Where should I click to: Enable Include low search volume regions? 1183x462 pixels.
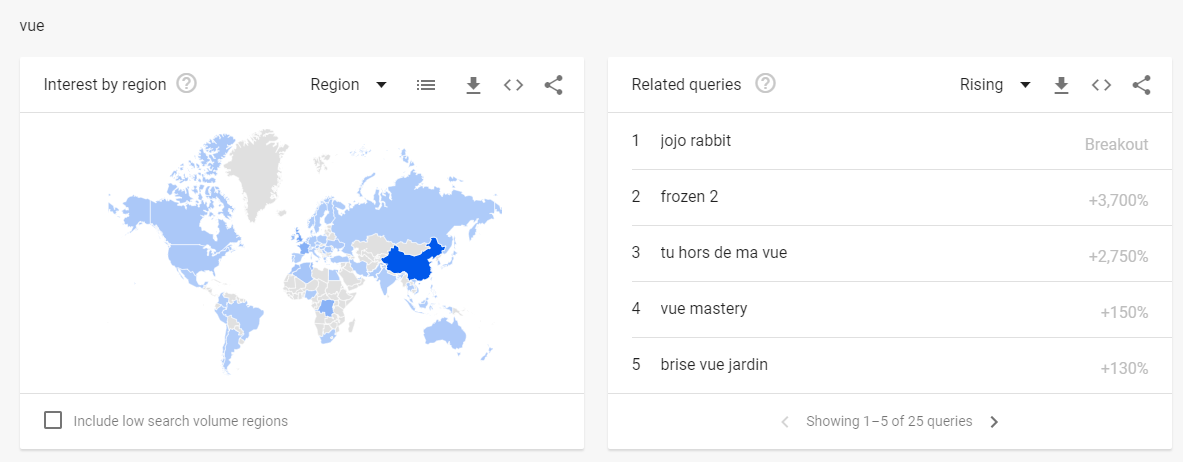53,420
